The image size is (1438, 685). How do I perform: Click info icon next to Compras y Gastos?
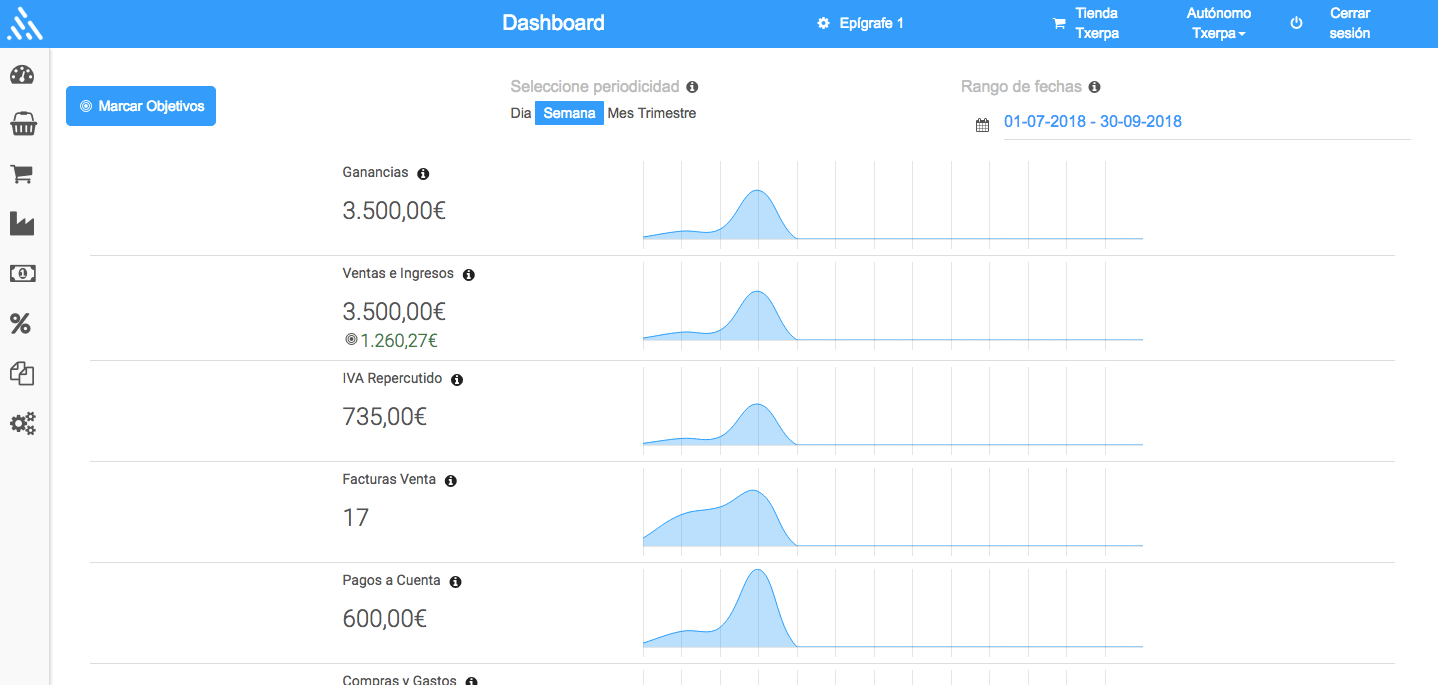click(471, 681)
